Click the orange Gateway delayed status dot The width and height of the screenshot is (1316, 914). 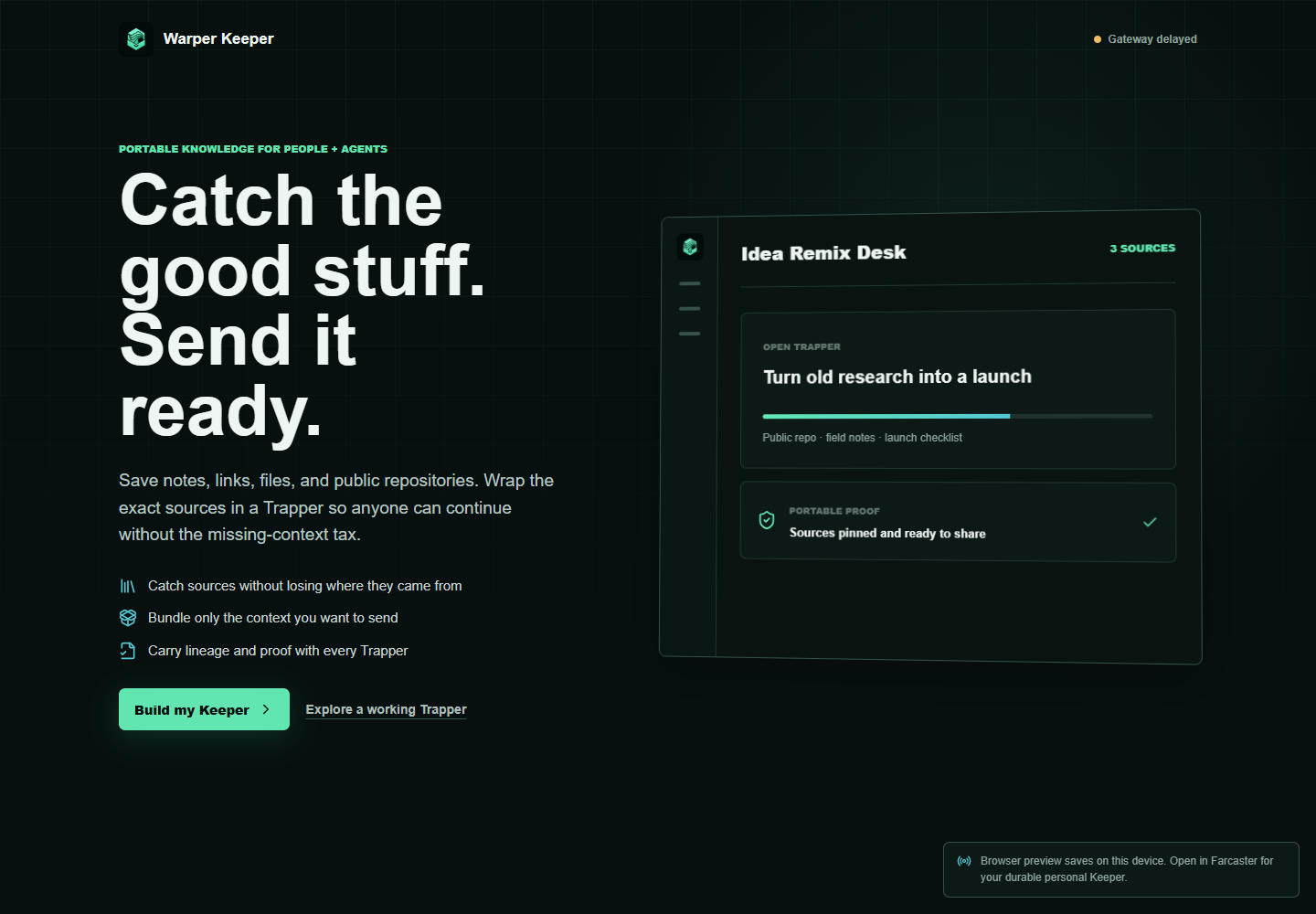(x=1098, y=39)
